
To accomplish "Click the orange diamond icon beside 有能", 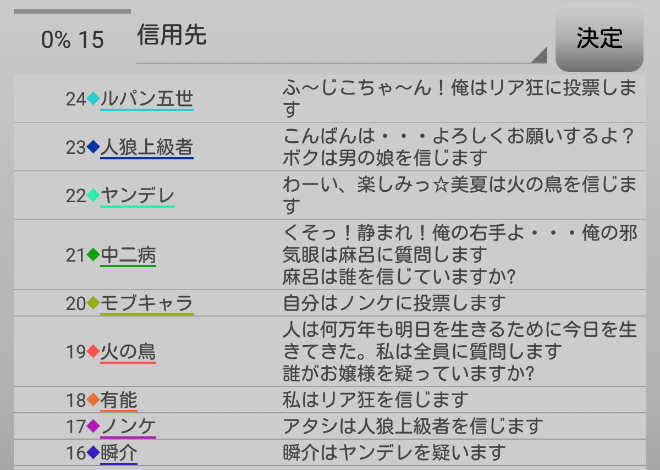I will click(94, 400).
